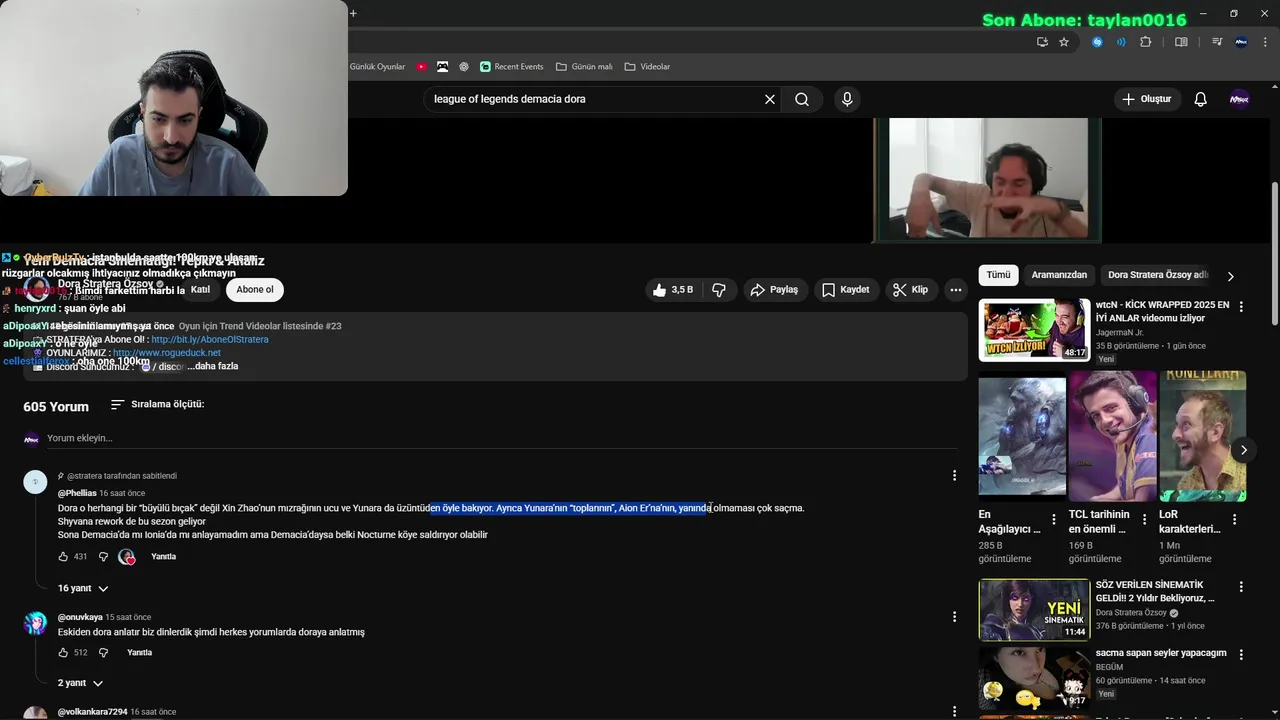The image size is (1280, 720).
Task: Open a new browser tab
Action: (x=353, y=13)
